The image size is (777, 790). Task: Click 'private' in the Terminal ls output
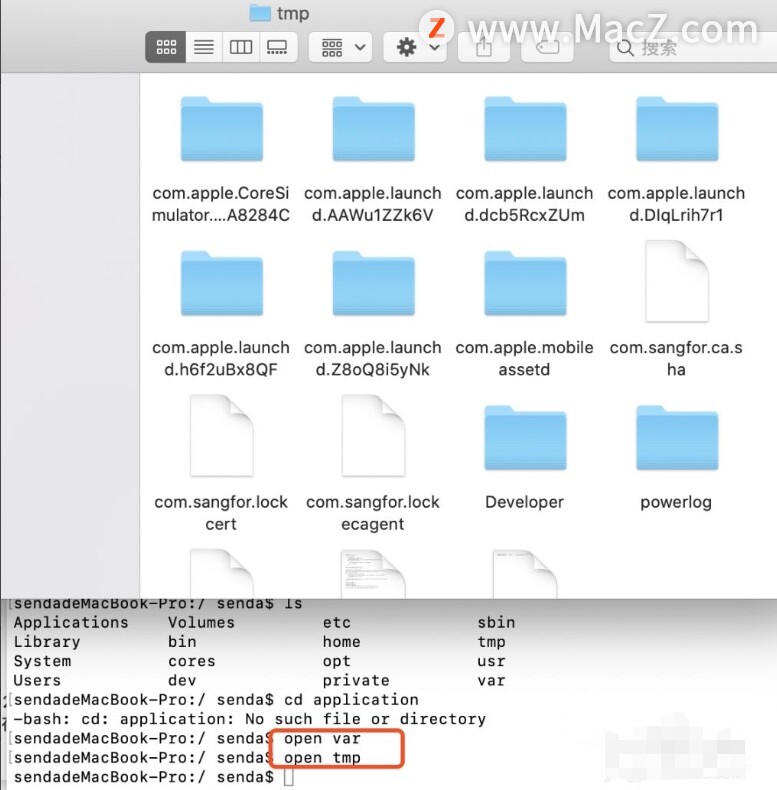[x=356, y=681]
